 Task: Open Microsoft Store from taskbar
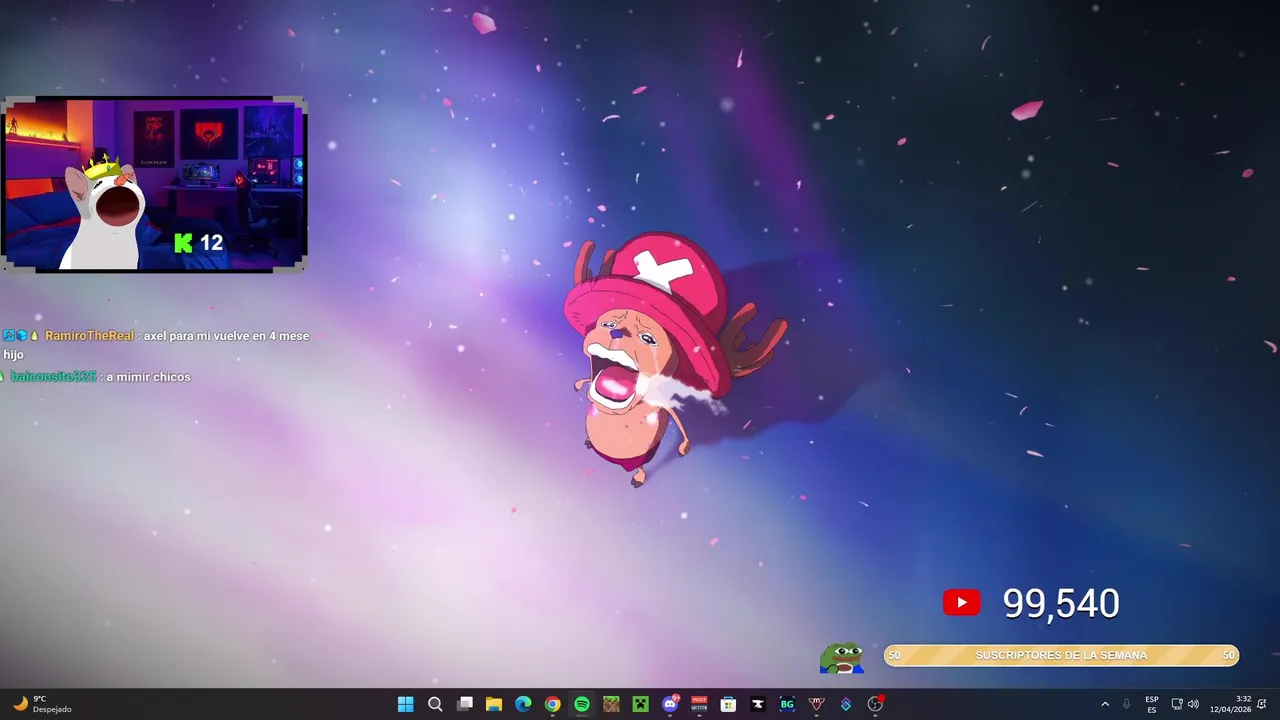pyautogui.click(x=728, y=704)
